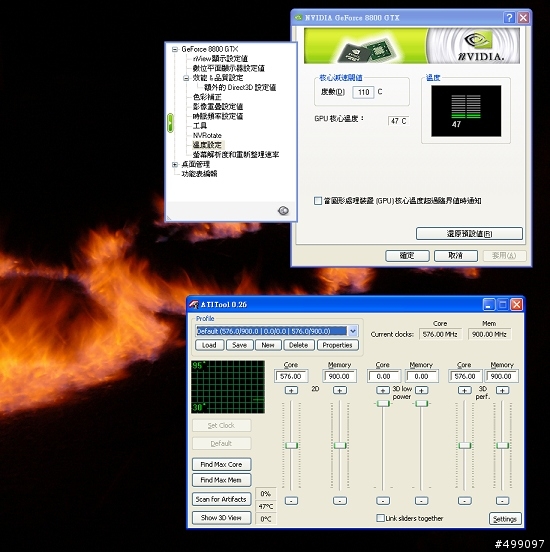Raise 3D perf Memory clock with plus button

pyautogui.click(x=502, y=390)
